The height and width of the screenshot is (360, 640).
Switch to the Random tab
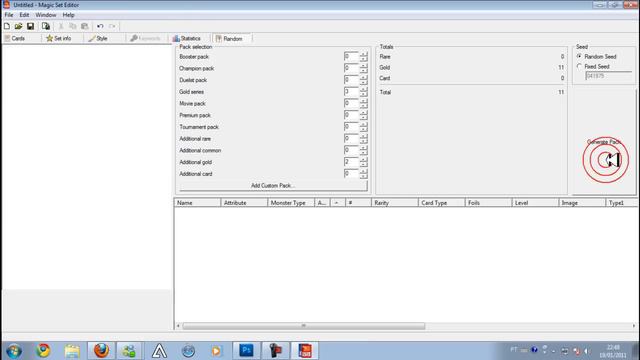coord(232,38)
